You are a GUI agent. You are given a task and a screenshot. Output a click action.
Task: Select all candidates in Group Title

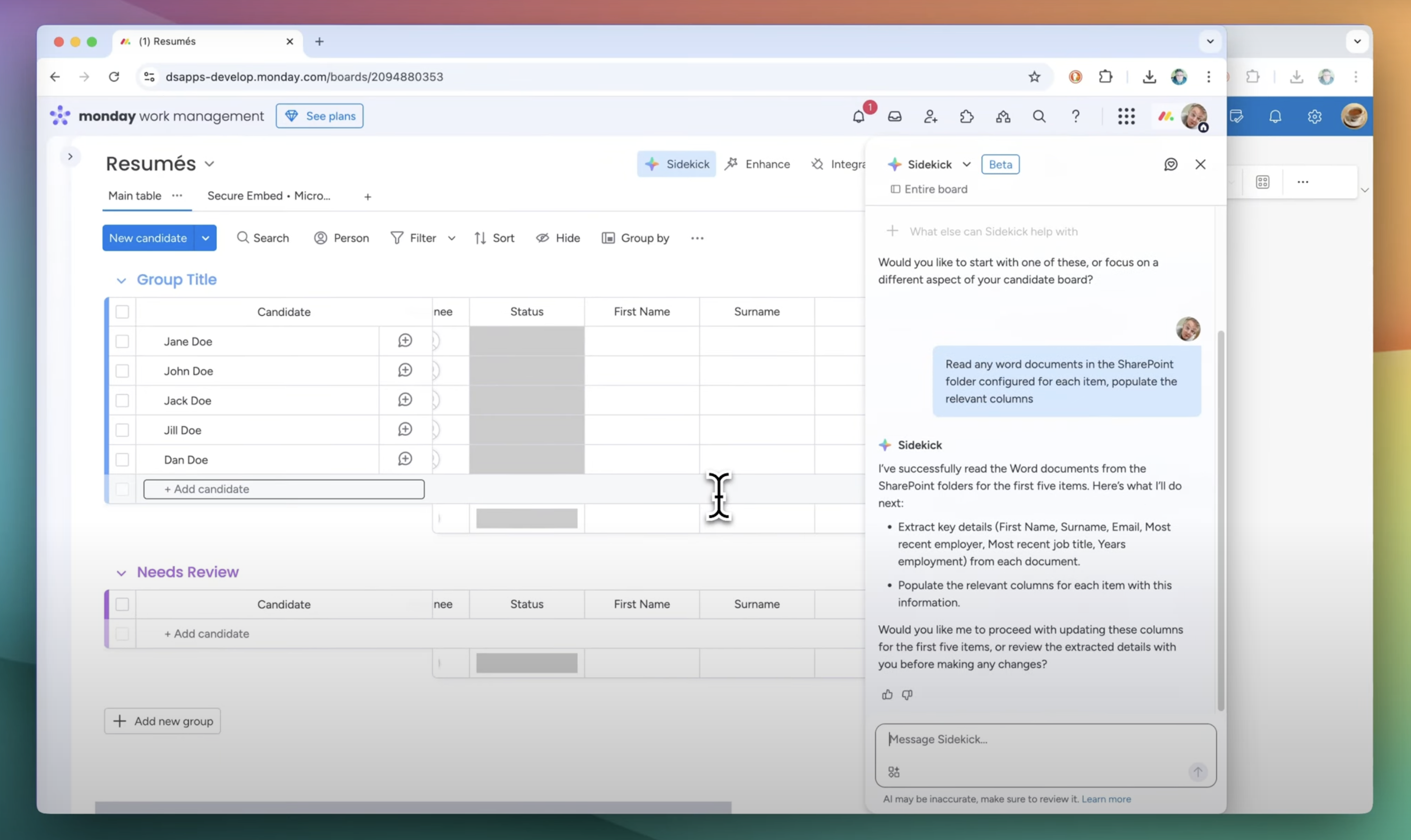click(123, 312)
